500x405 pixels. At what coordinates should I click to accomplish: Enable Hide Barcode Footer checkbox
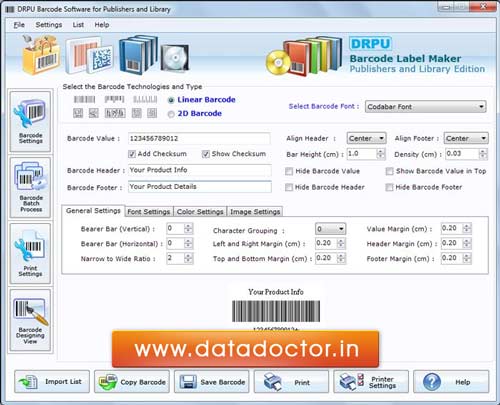click(389, 187)
